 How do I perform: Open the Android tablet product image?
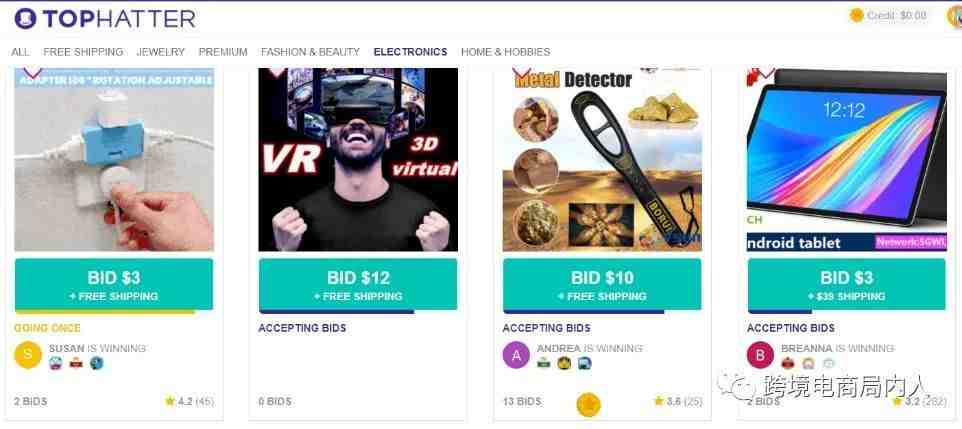[x=847, y=160]
